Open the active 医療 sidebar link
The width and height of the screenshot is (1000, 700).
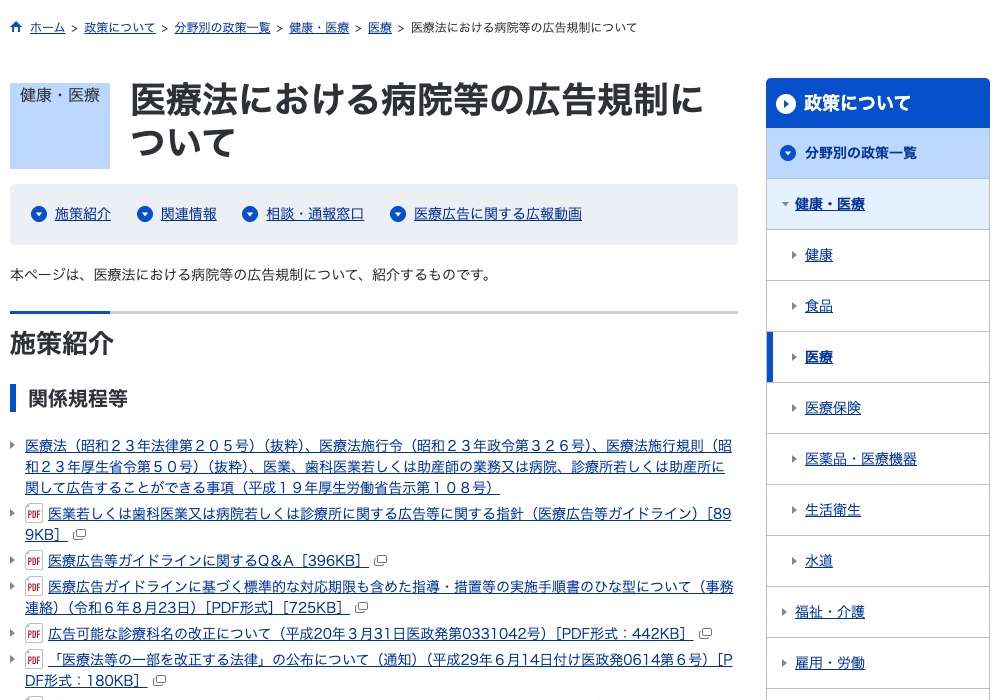pyautogui.click(x=819, y=357)
